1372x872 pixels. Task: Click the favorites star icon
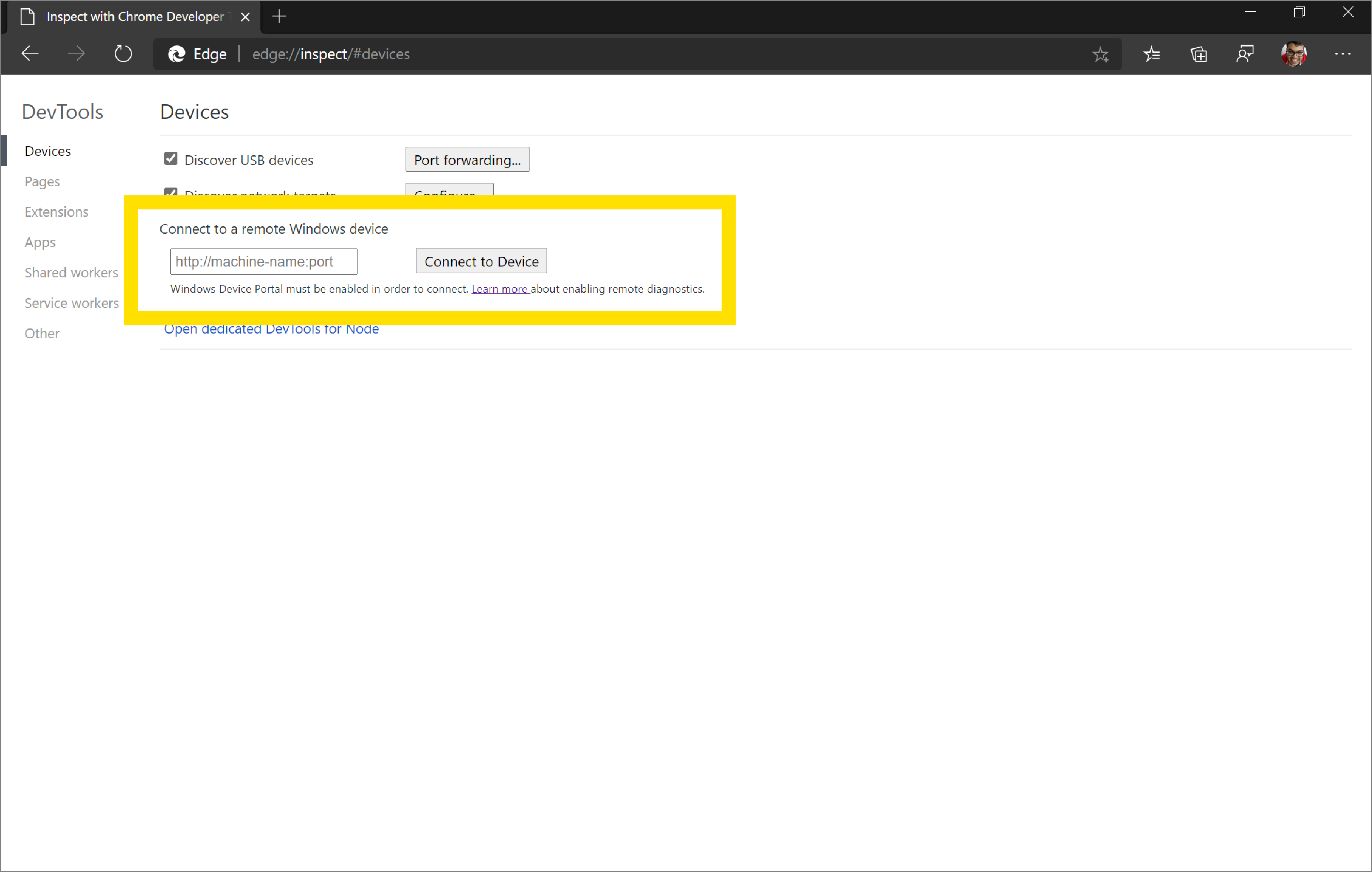pos(1100,54)
